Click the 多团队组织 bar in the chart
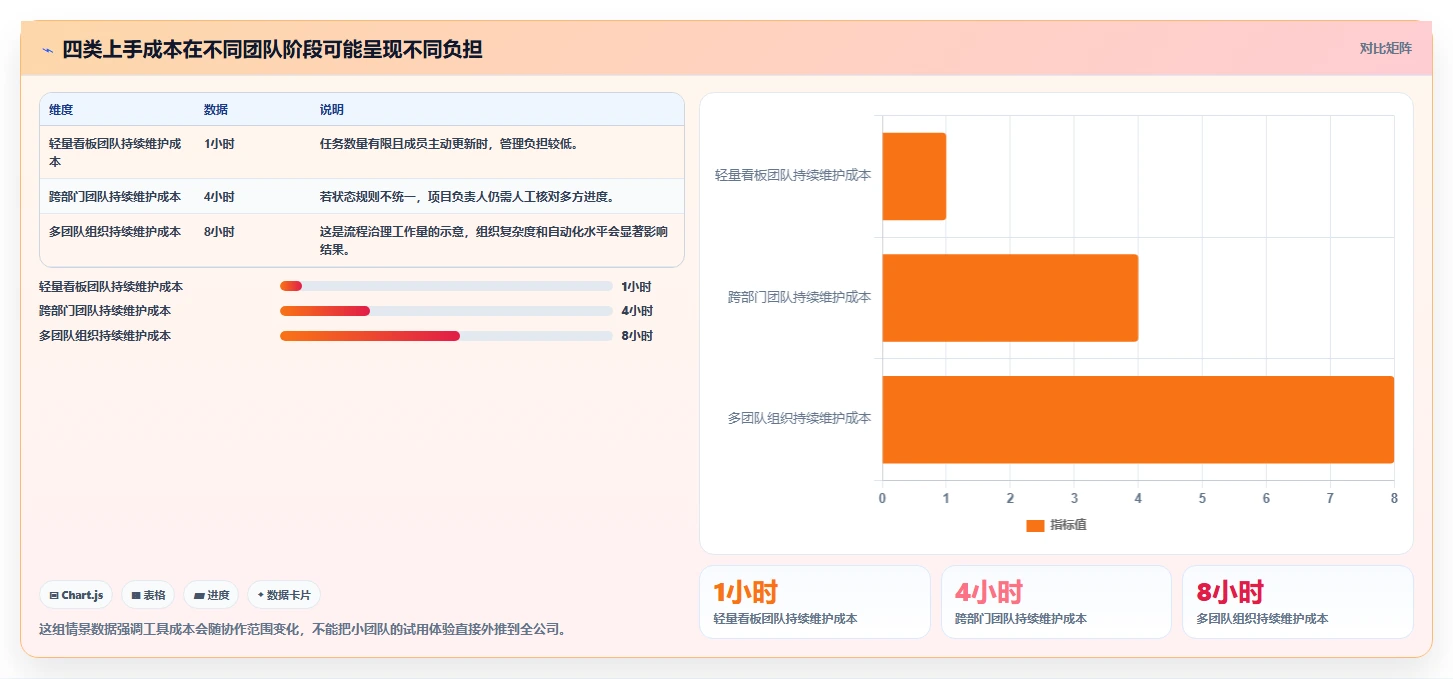1453x679 pixels. point(1138,419)
